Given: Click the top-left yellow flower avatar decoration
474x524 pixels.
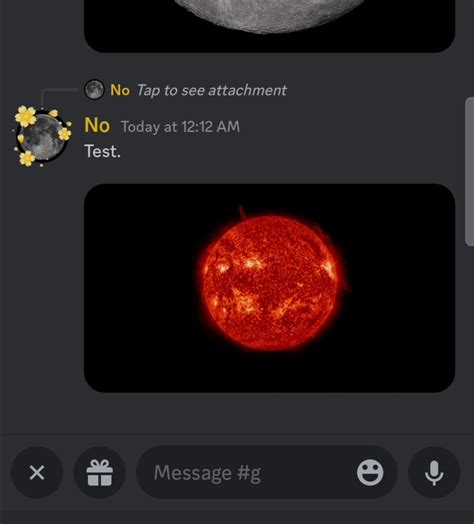Looking at the screenshot, I should 26,116.
